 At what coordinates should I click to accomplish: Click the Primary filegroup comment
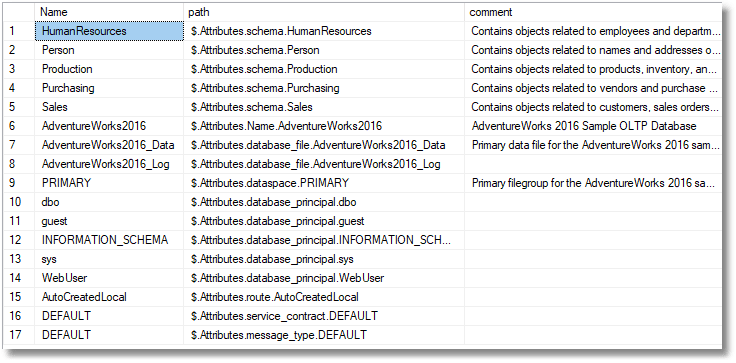pos(593,183)
